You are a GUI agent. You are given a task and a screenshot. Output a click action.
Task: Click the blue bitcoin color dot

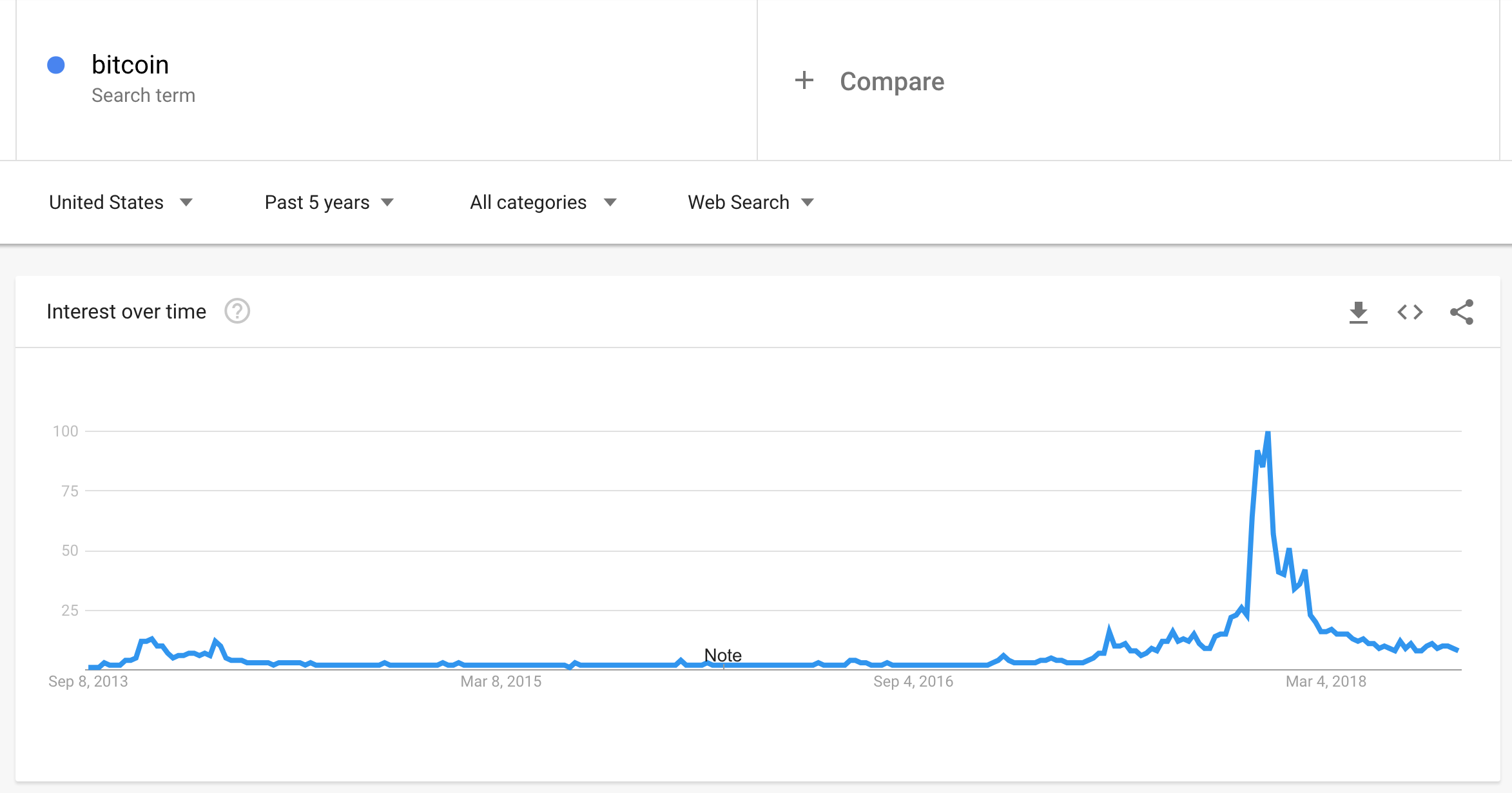pyautogui.click(x=56, y=65)
